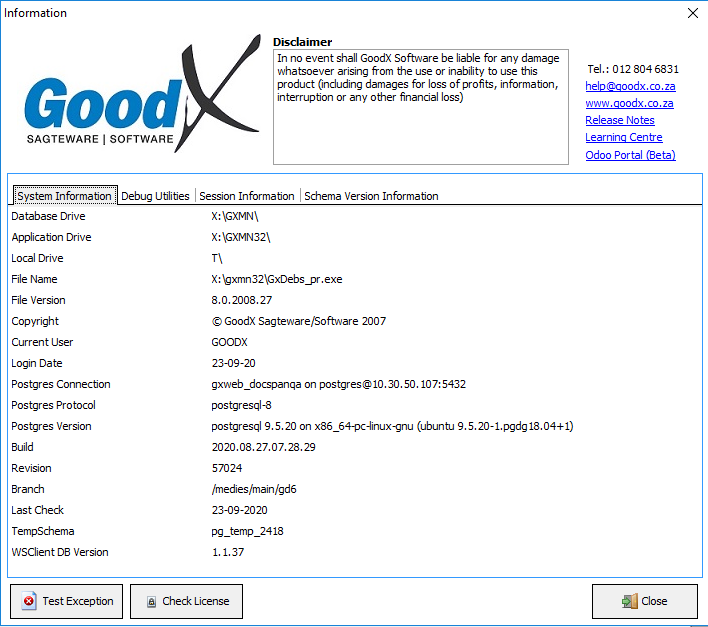
Task: Click the GoodX Sagteware Software logo
Action: click(143, 93)
